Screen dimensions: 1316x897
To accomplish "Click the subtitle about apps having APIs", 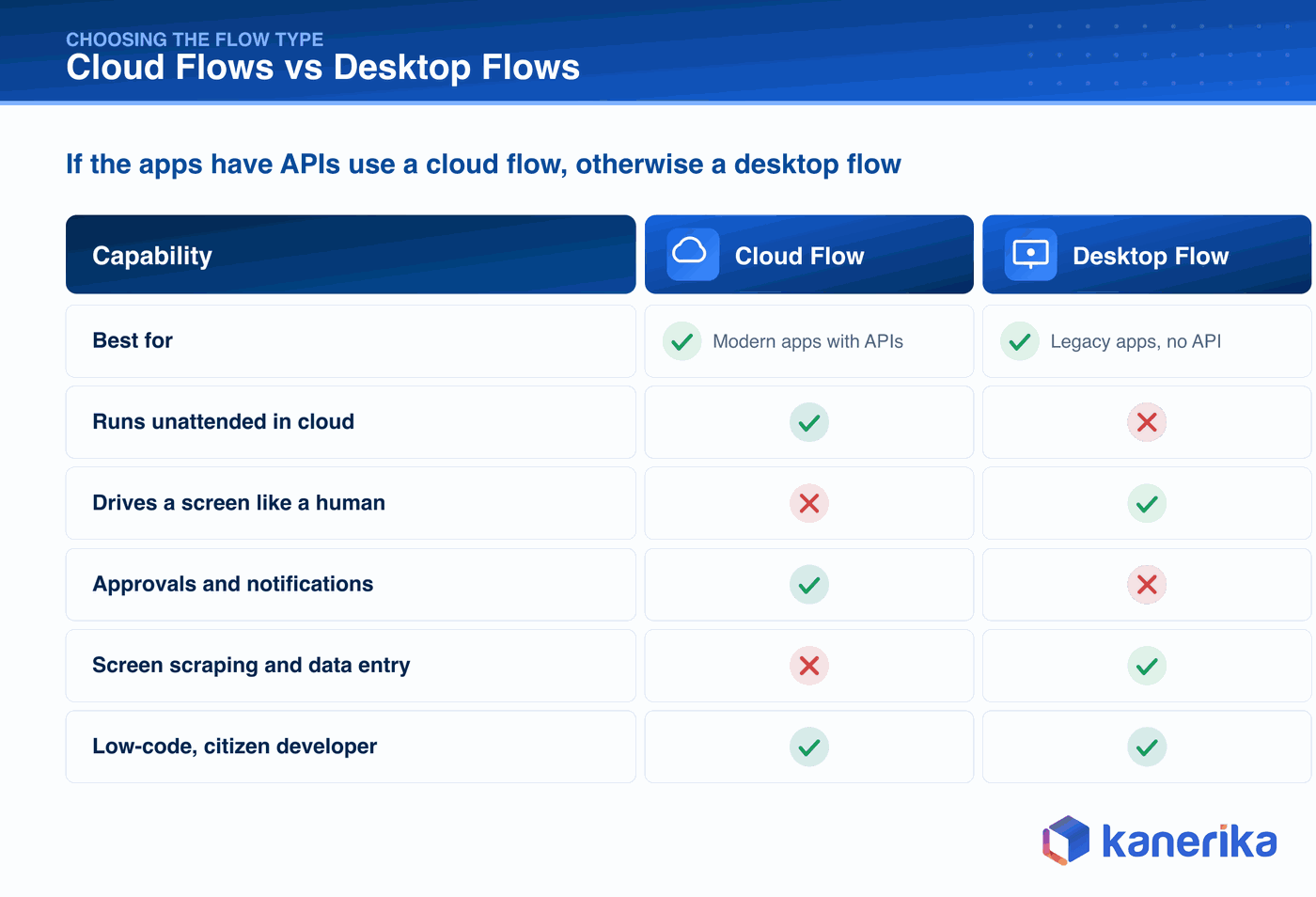I will click(x=483, y=165).
